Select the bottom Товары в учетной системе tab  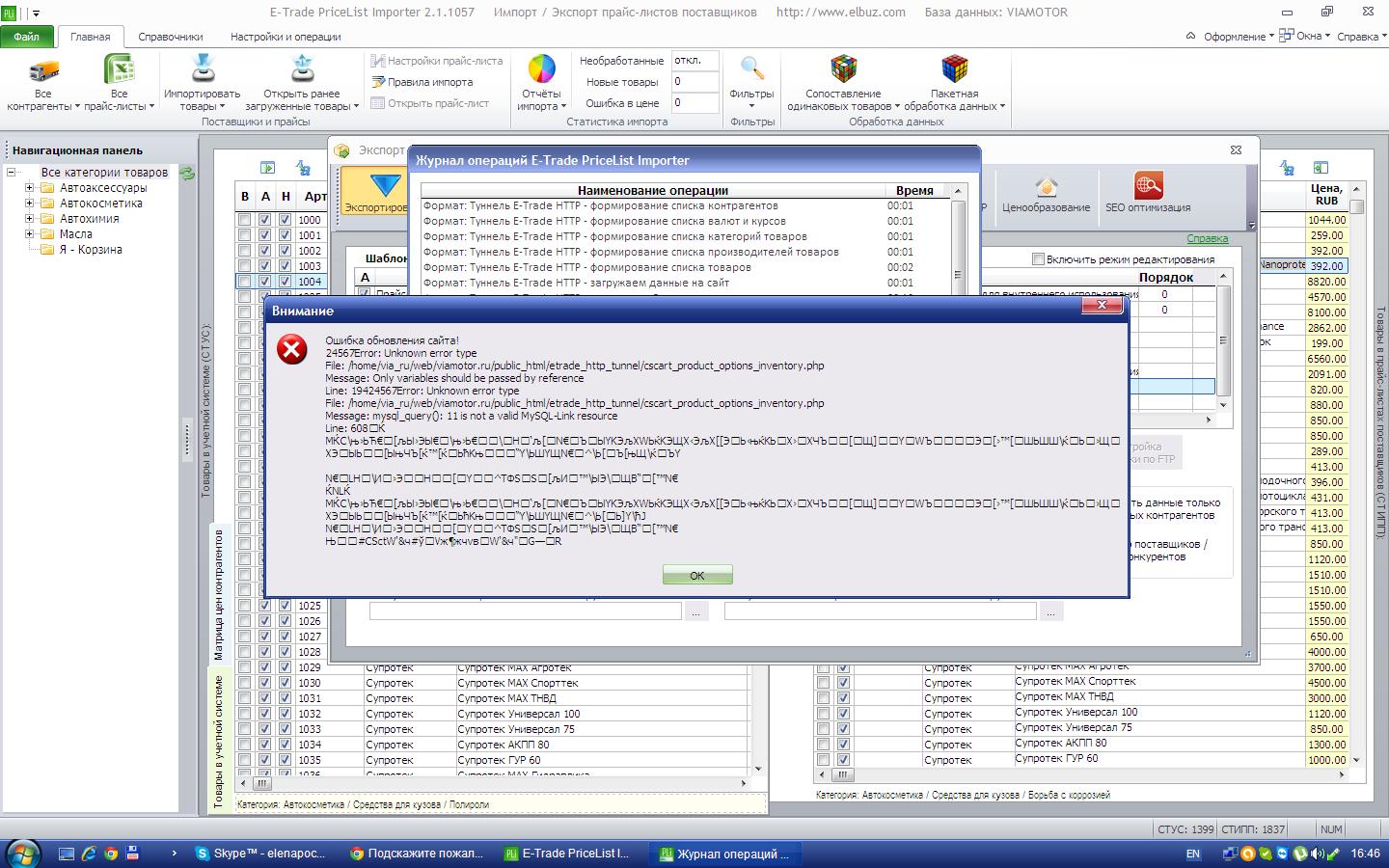click(x=219, y=741)
